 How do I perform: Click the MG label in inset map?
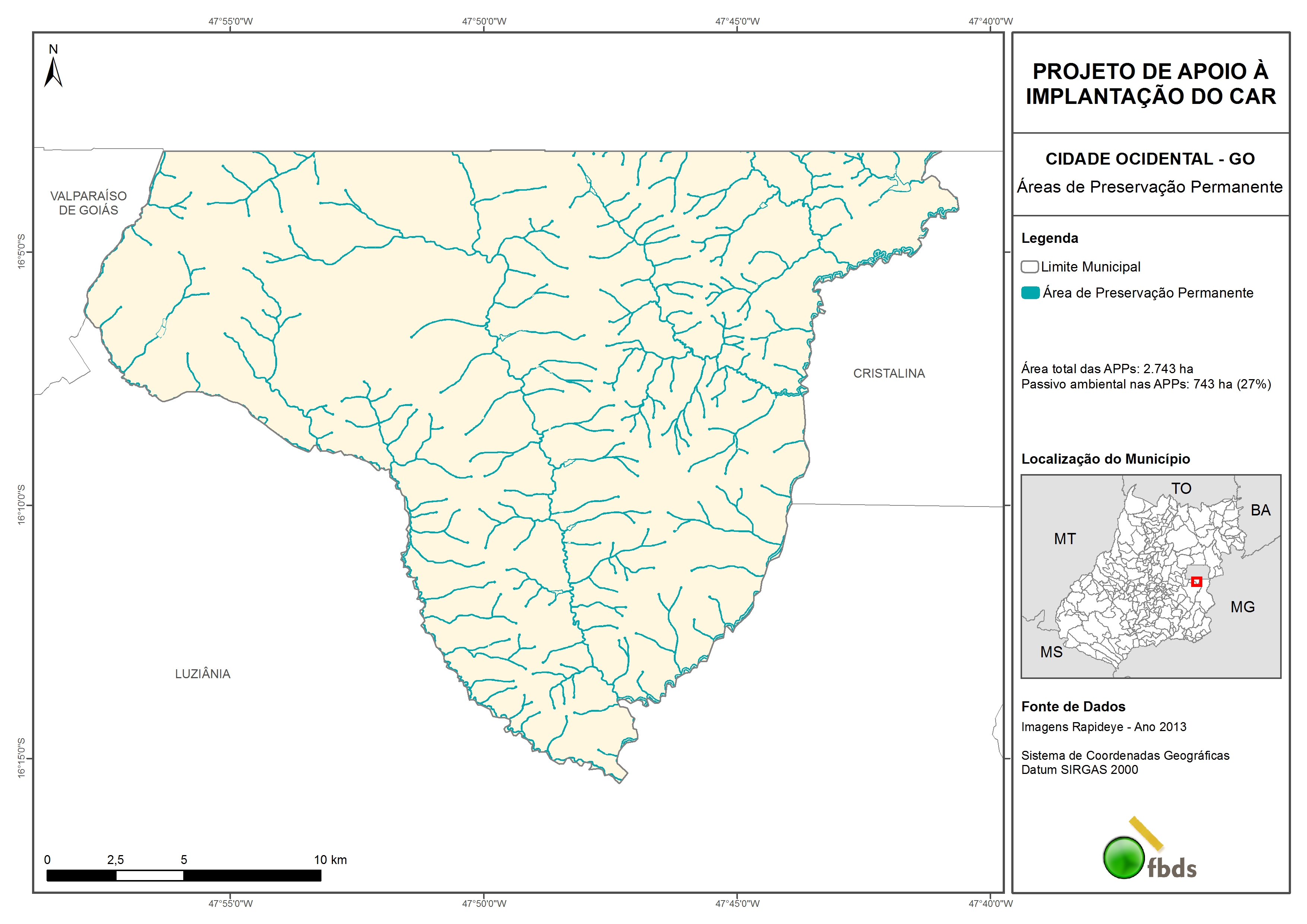1242,607
